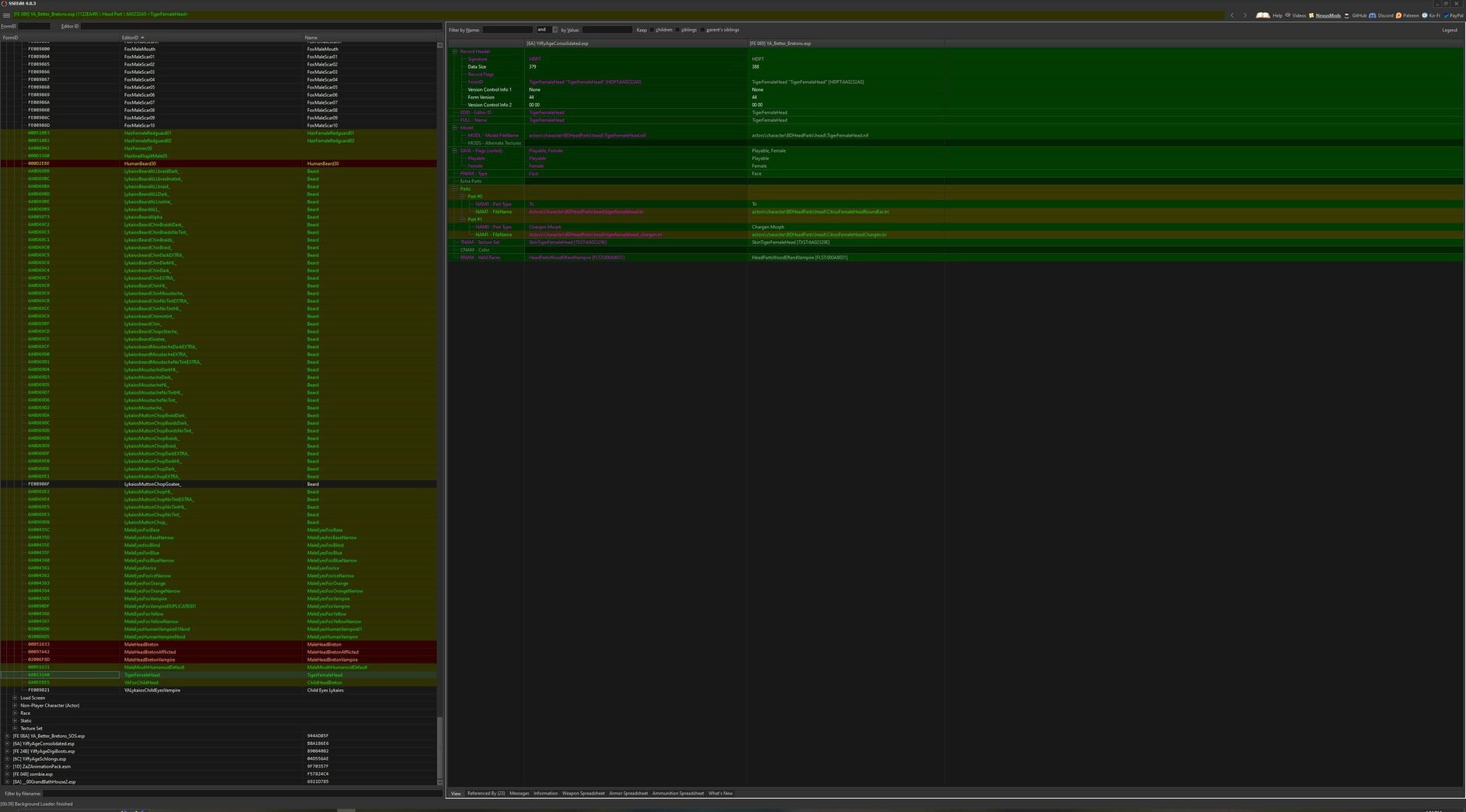Expand the Load Screen group
The height and width of the screenshot is (812, 1466).
point(15,698)
